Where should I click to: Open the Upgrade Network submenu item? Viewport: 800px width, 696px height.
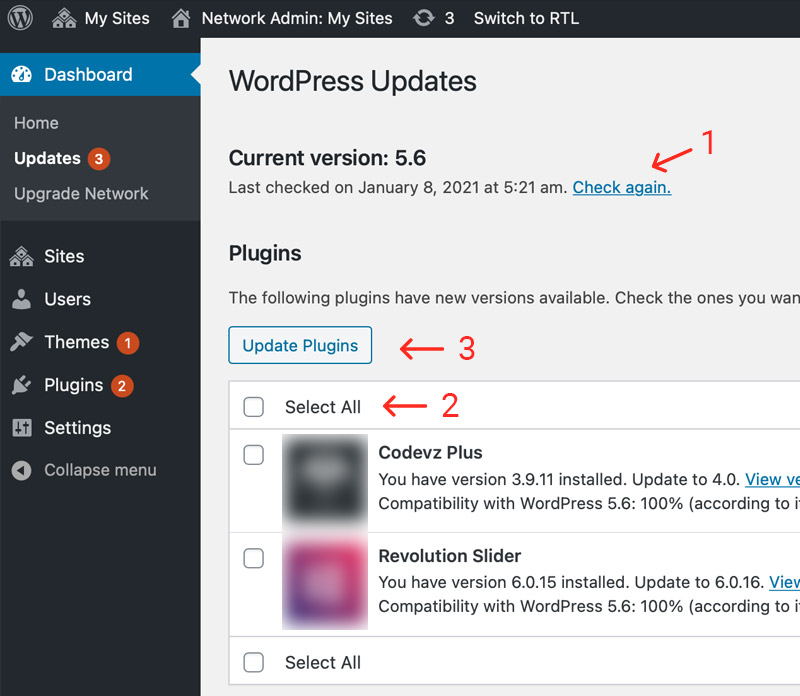81,194
